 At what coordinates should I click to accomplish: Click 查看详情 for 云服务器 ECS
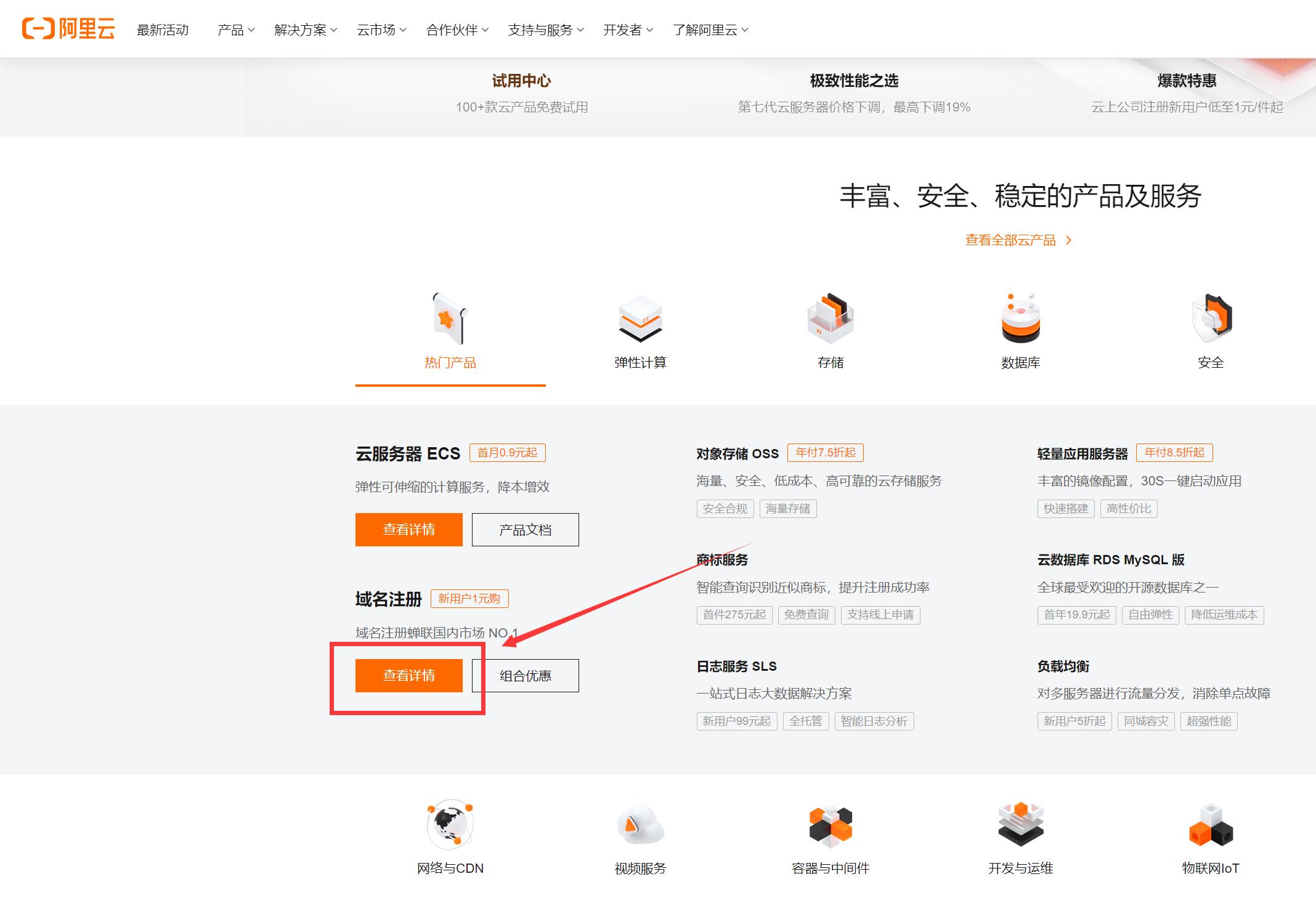(408, 529)
